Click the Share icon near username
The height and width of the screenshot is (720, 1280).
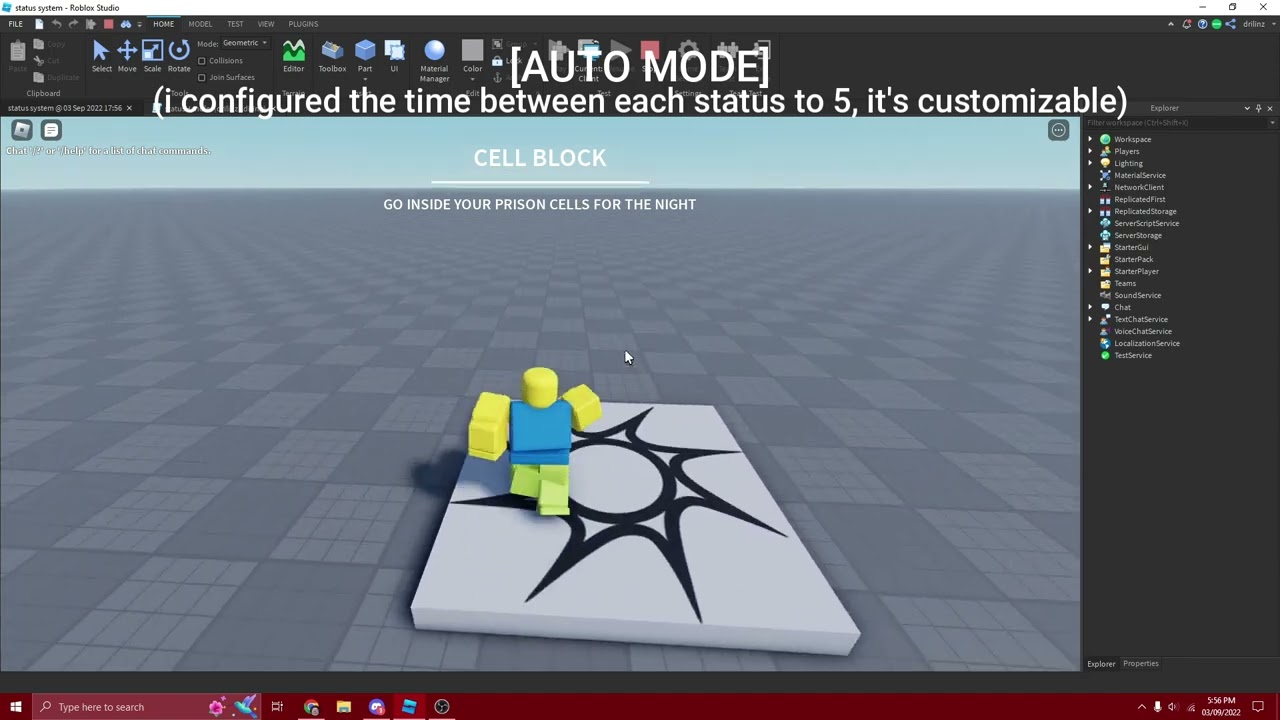point(1231,24)
